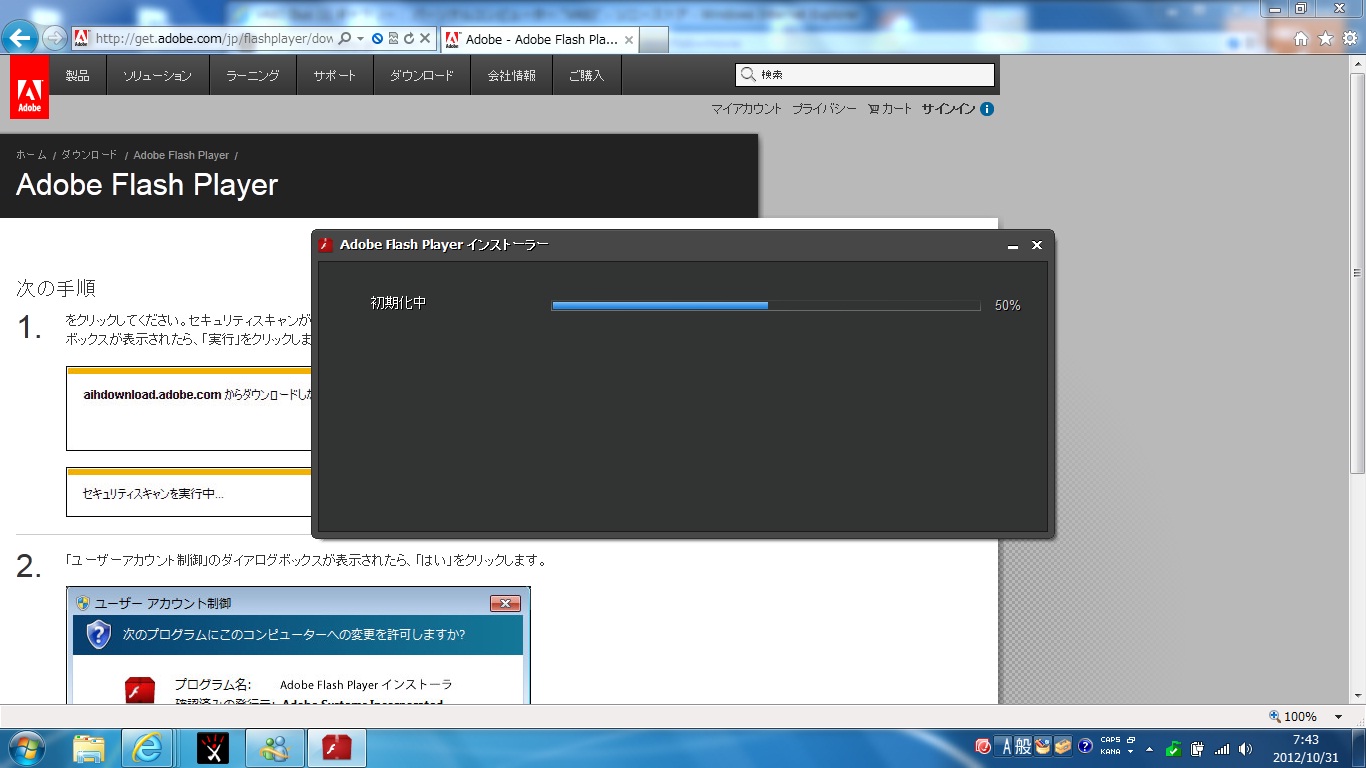Open the 製品 menu
The image size is (1366, 768).
[x=77, y=75]
